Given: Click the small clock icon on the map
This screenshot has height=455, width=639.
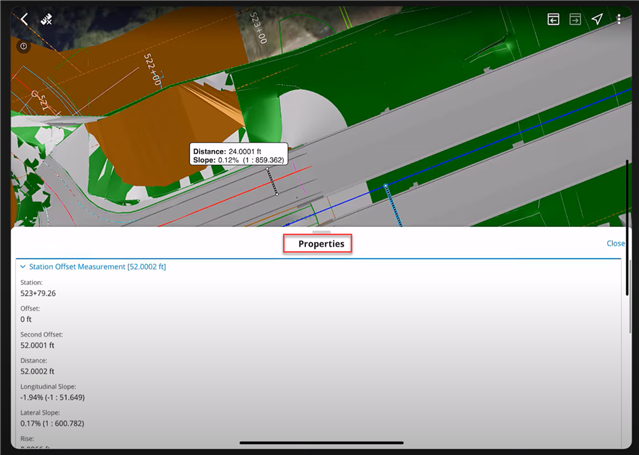Looking at the screenshot, I should tap(24, 46).
